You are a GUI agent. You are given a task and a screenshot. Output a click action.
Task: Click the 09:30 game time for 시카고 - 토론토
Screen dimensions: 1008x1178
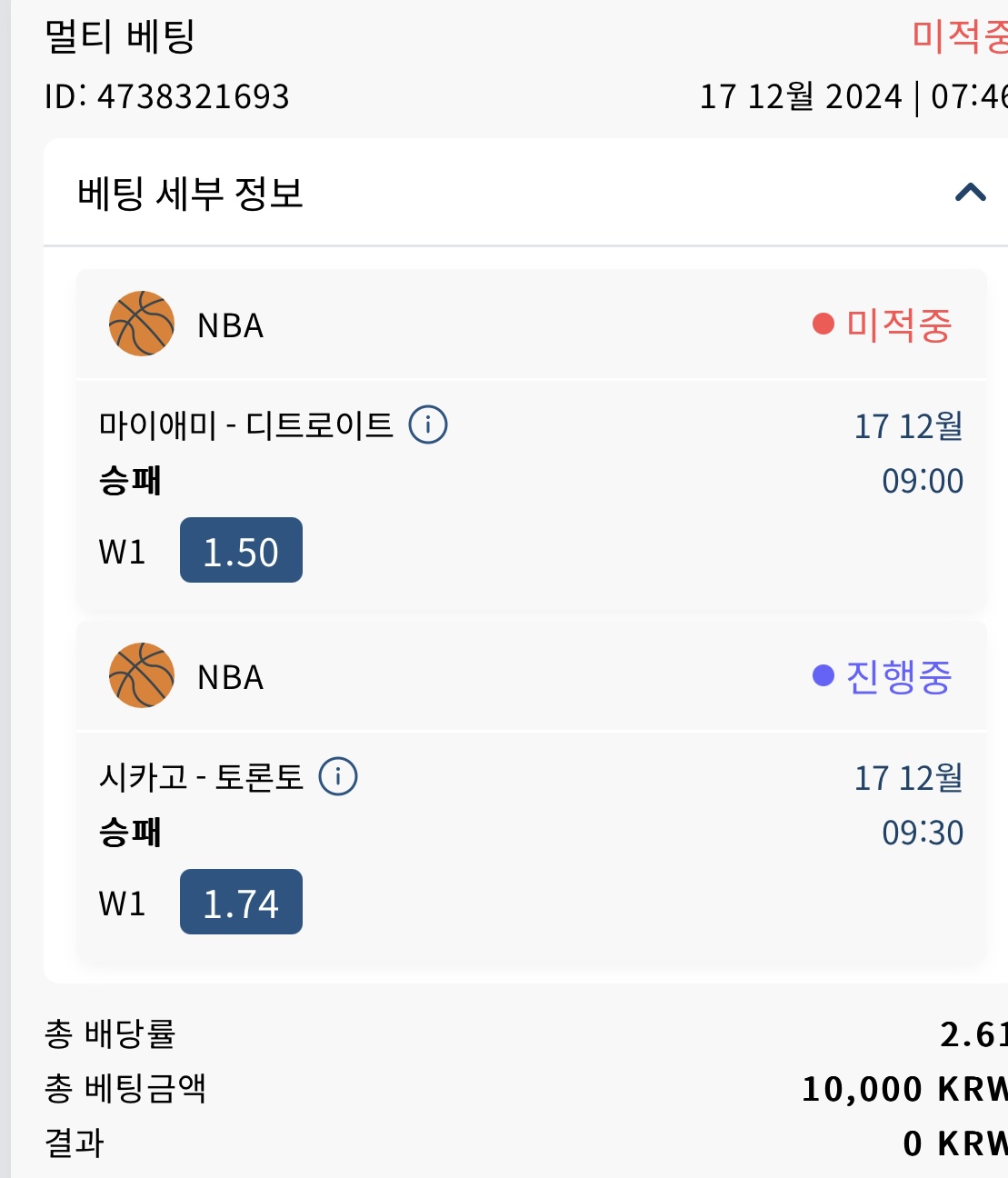(923, 833)
